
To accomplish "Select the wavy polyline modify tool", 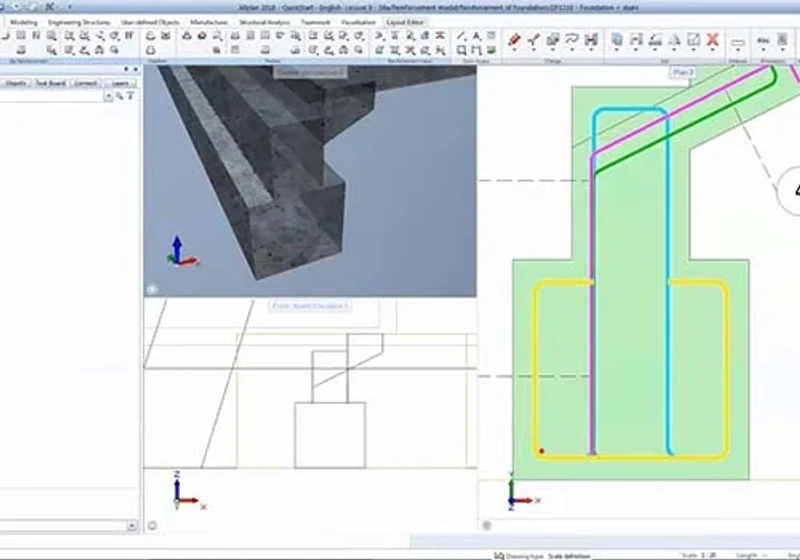I will [572, 39].
